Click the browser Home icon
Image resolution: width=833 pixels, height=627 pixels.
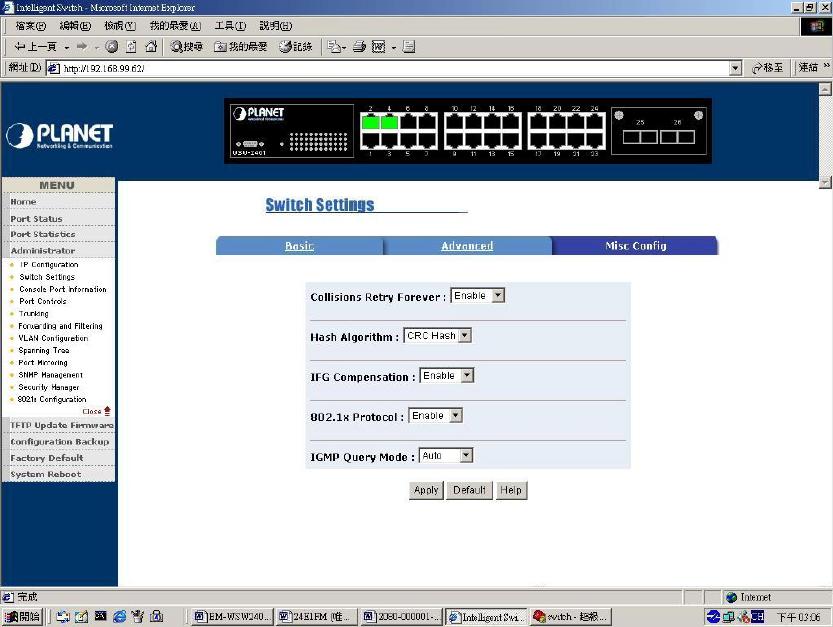(151, 47)
